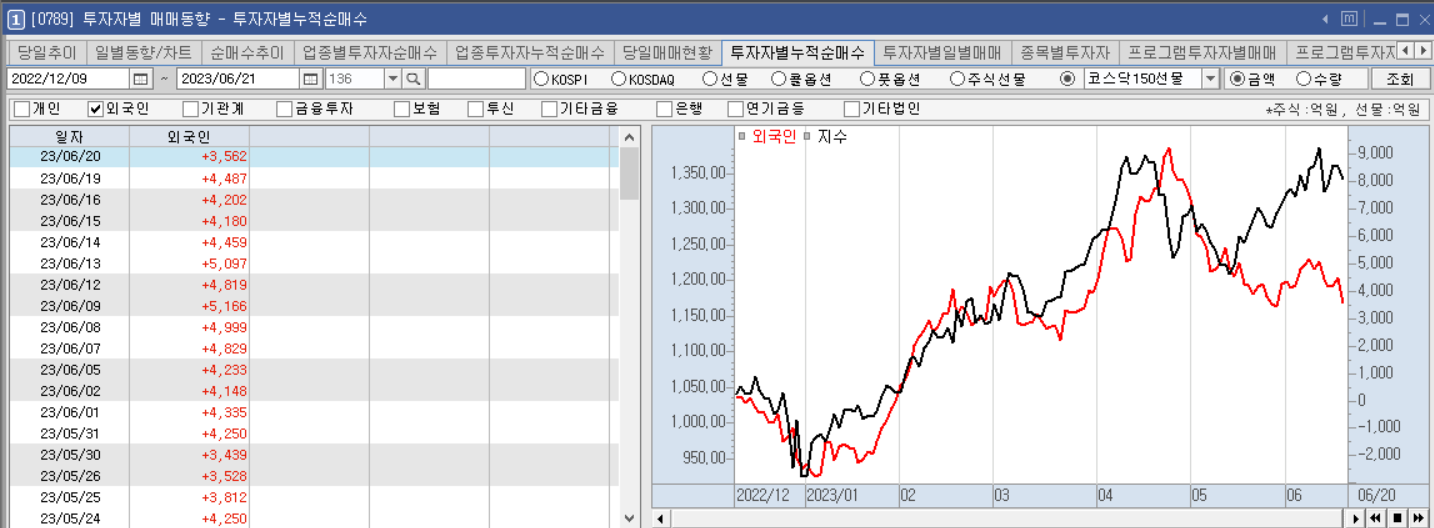Click the start date field showing 2022/12/09

tap(68, 78)
